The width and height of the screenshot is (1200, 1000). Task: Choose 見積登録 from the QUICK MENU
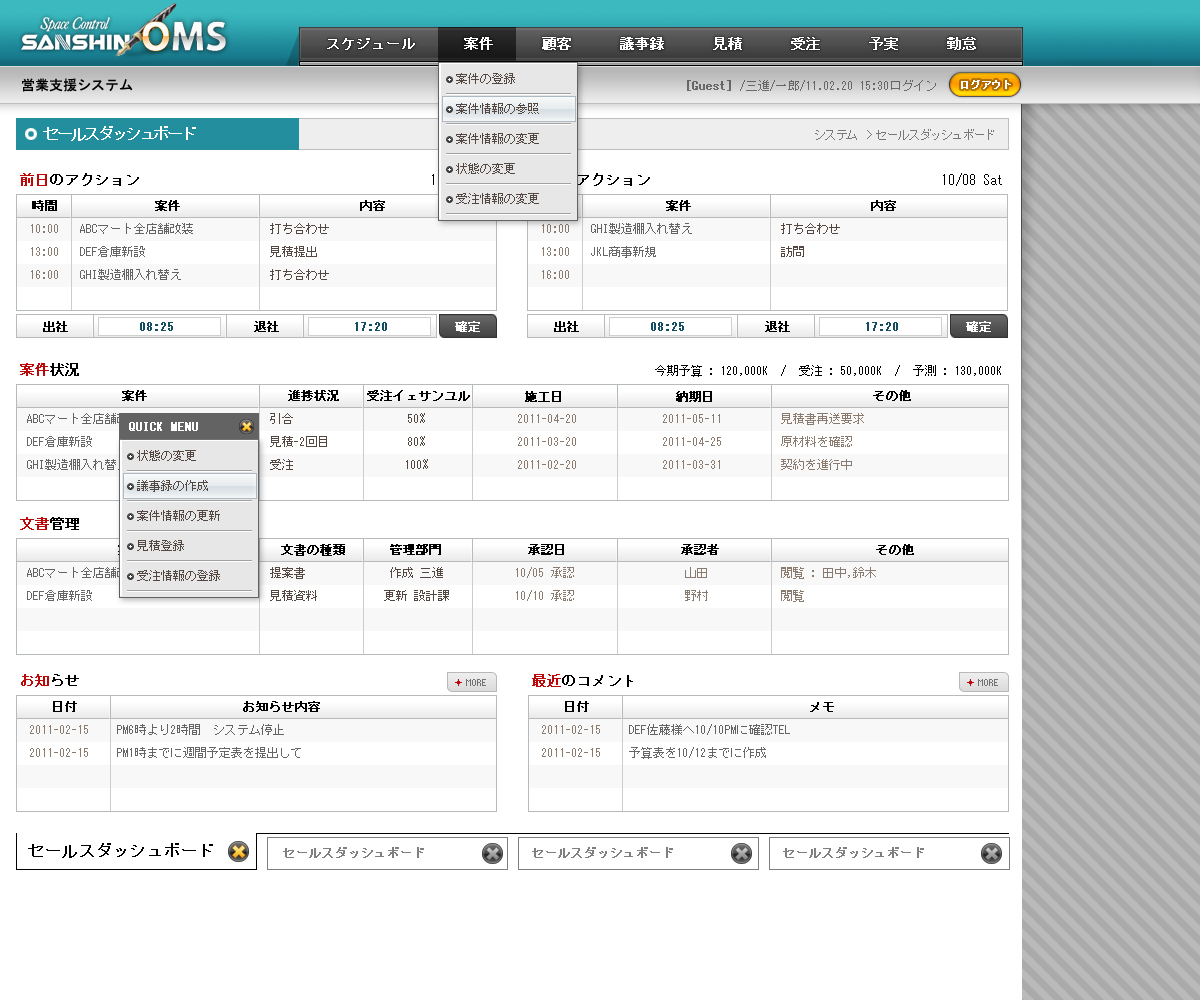(189, 546)
